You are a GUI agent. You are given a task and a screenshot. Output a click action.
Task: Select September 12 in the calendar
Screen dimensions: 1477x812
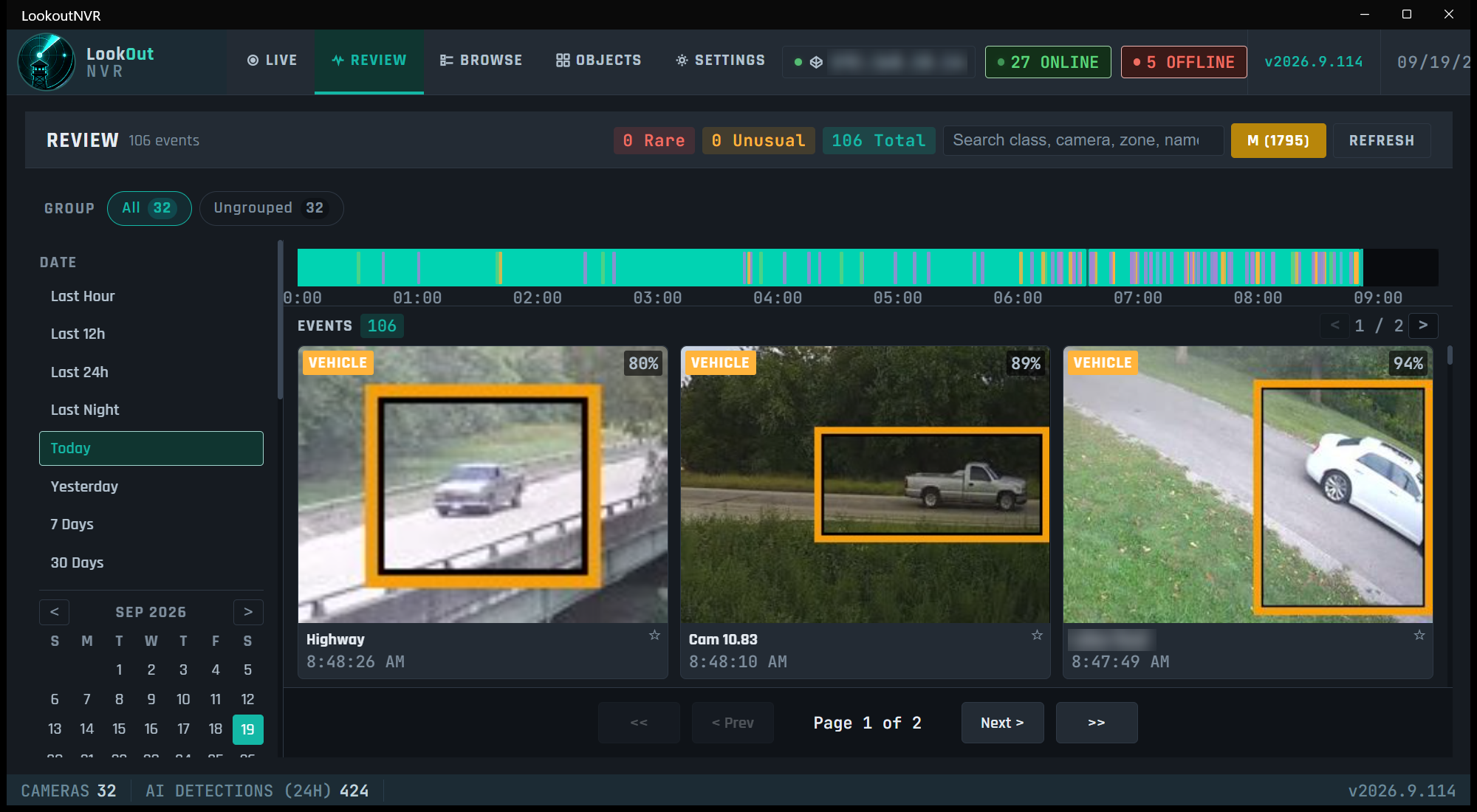[x=247, y=699]
